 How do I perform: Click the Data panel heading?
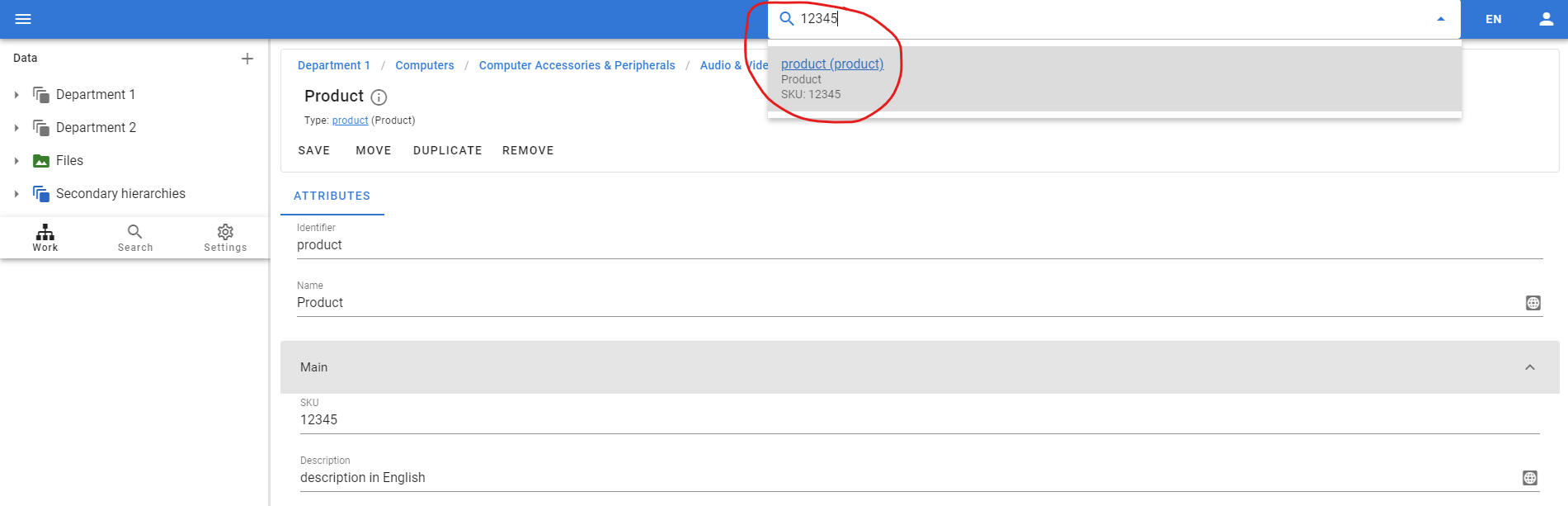click(x=26, y=58)
